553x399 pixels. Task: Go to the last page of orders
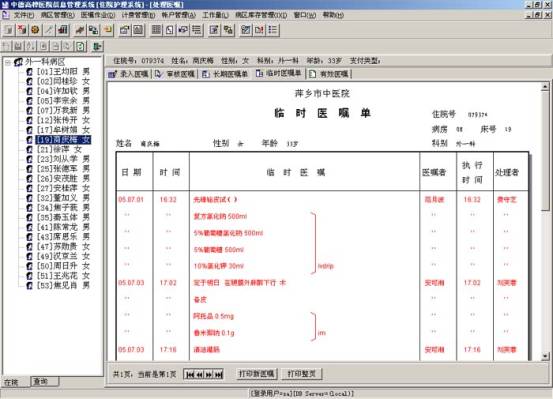coord(219,375)
